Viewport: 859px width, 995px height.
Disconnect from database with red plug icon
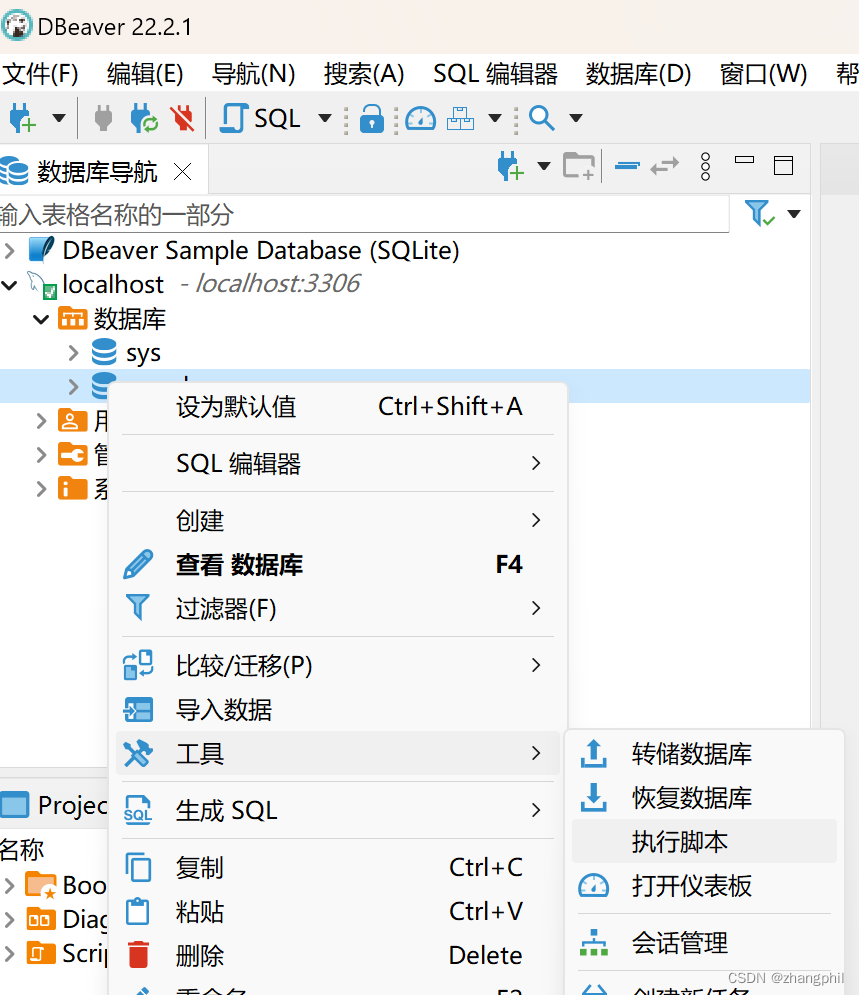pyautogui.click(x=181, y=118)
